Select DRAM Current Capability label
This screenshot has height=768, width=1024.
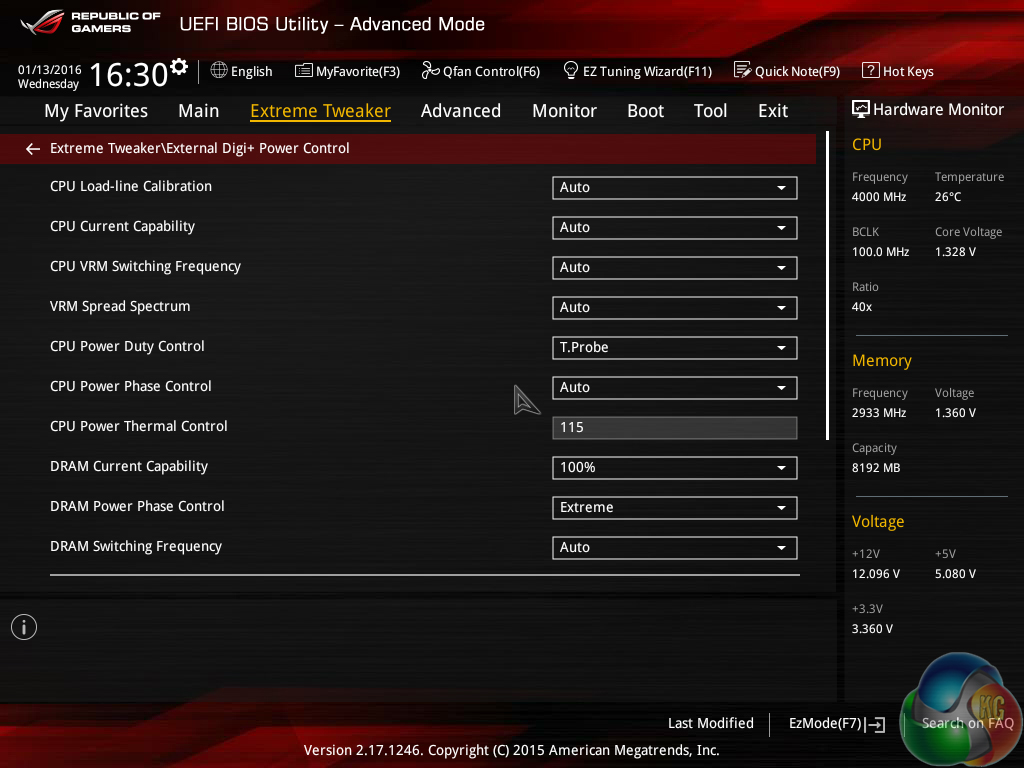129,466
